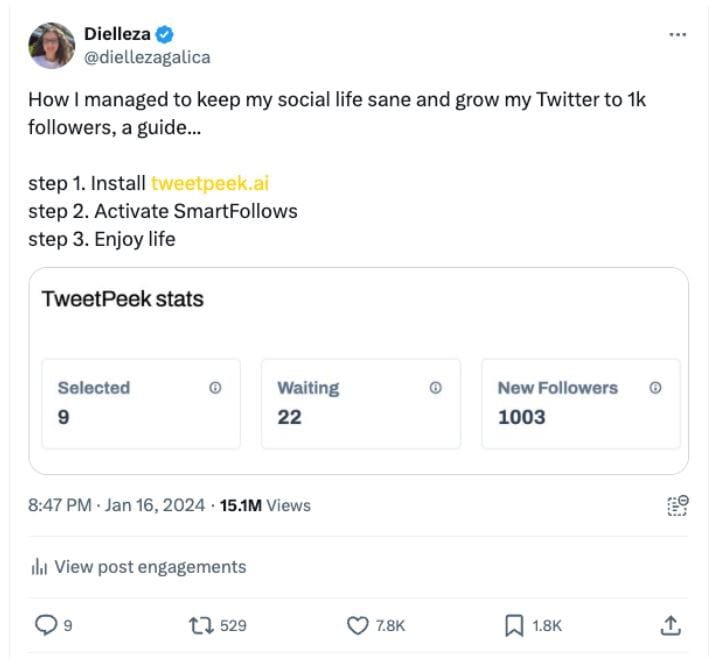Bookmark this post
This screenshot has height=663, width=712.
coord(514,625)
